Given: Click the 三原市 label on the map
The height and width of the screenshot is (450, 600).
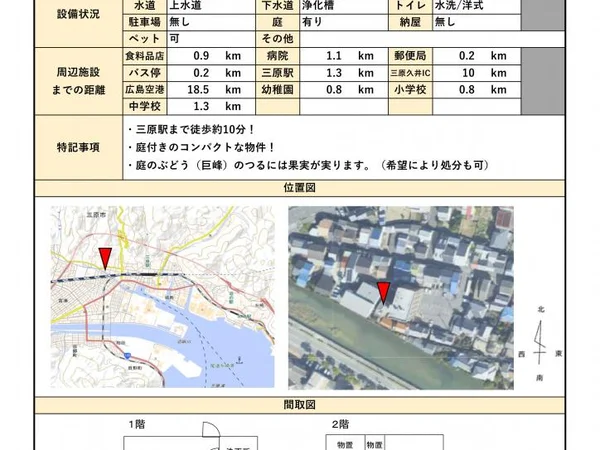Looking at the screenshot, I should tap(96, 215).
